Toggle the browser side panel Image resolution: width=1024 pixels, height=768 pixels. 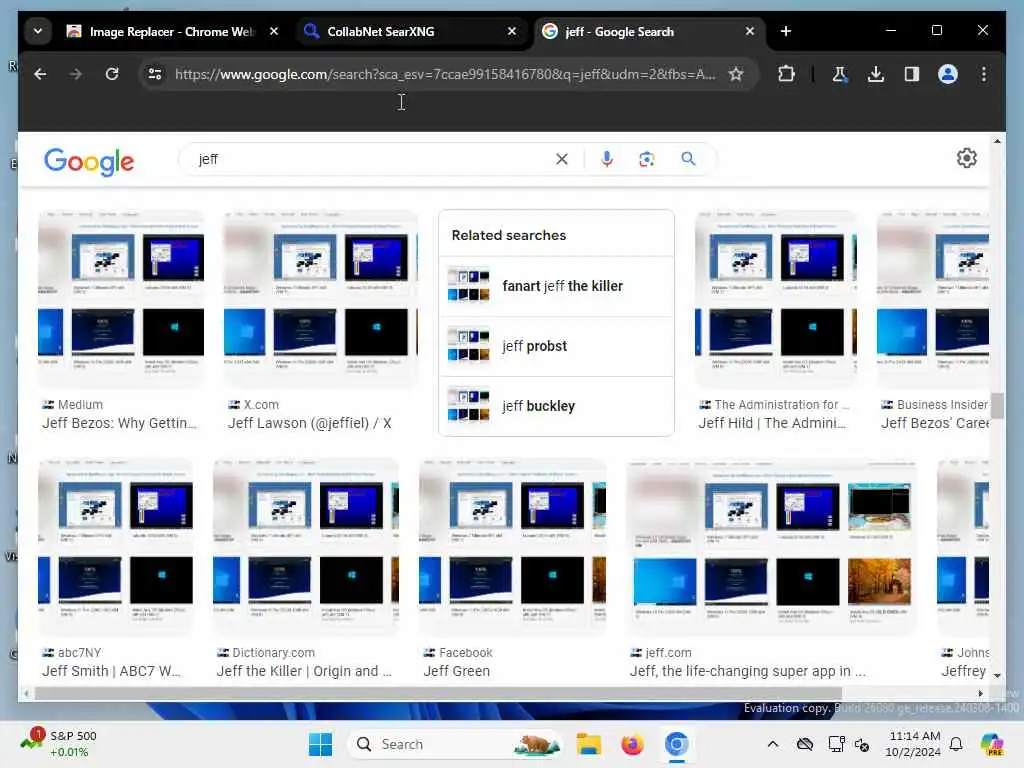912,74
